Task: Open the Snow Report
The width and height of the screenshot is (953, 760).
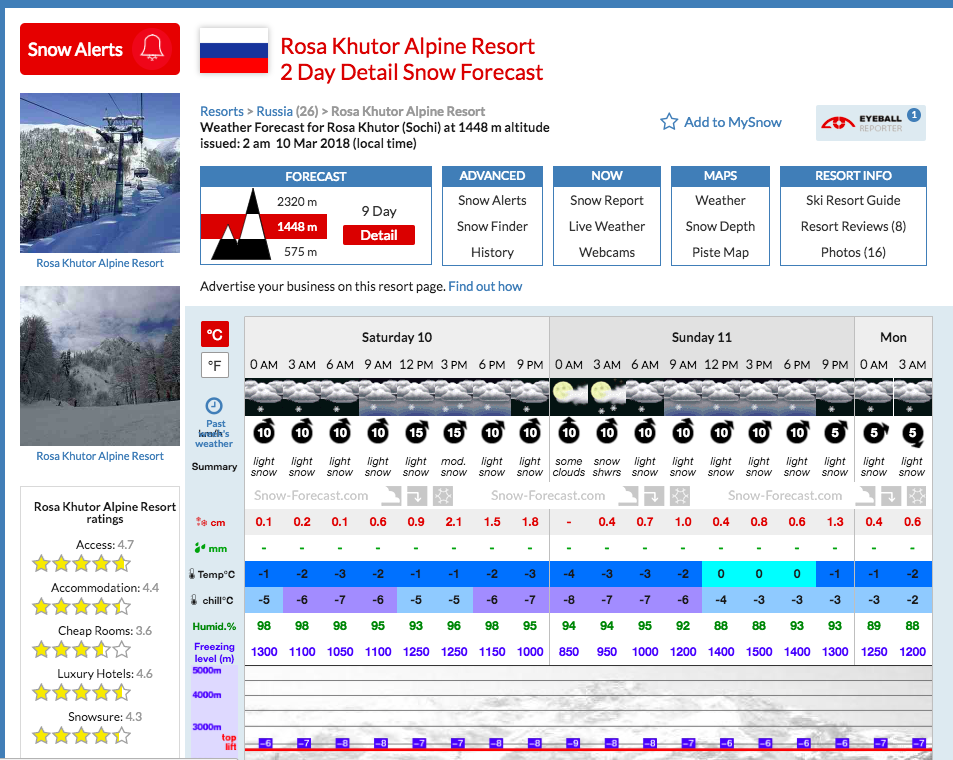Action: click(x=607, y=201)
